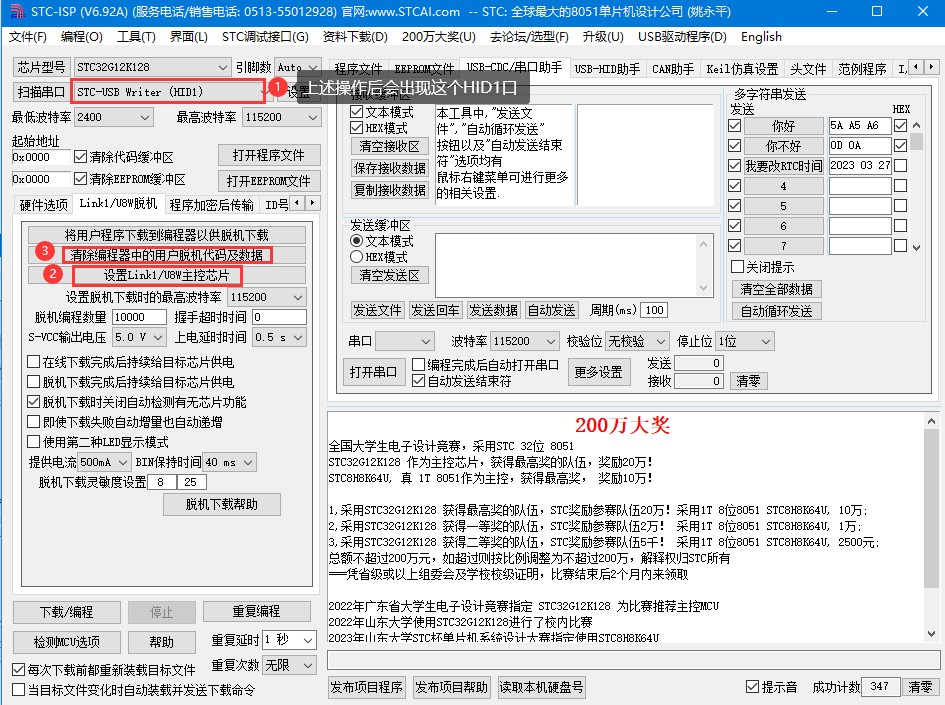
Task: Click down arrow of the prize info scrollbar
Action: [x=932, y=633]
